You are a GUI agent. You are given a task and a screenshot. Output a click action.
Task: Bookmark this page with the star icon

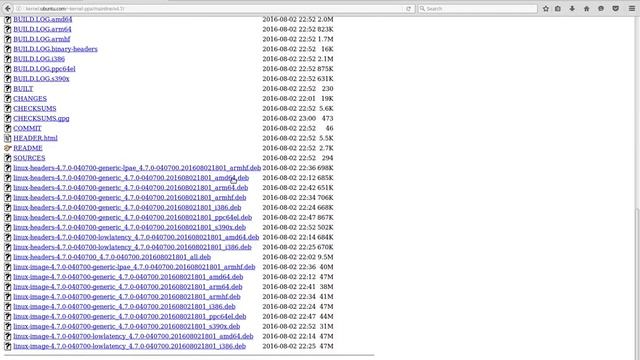coord(546,9)
